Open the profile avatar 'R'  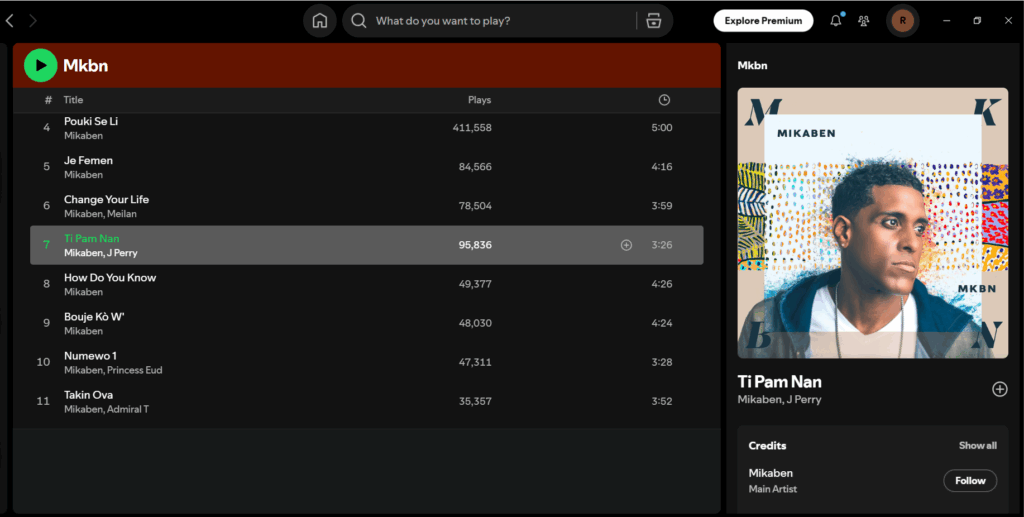[903, 21]
